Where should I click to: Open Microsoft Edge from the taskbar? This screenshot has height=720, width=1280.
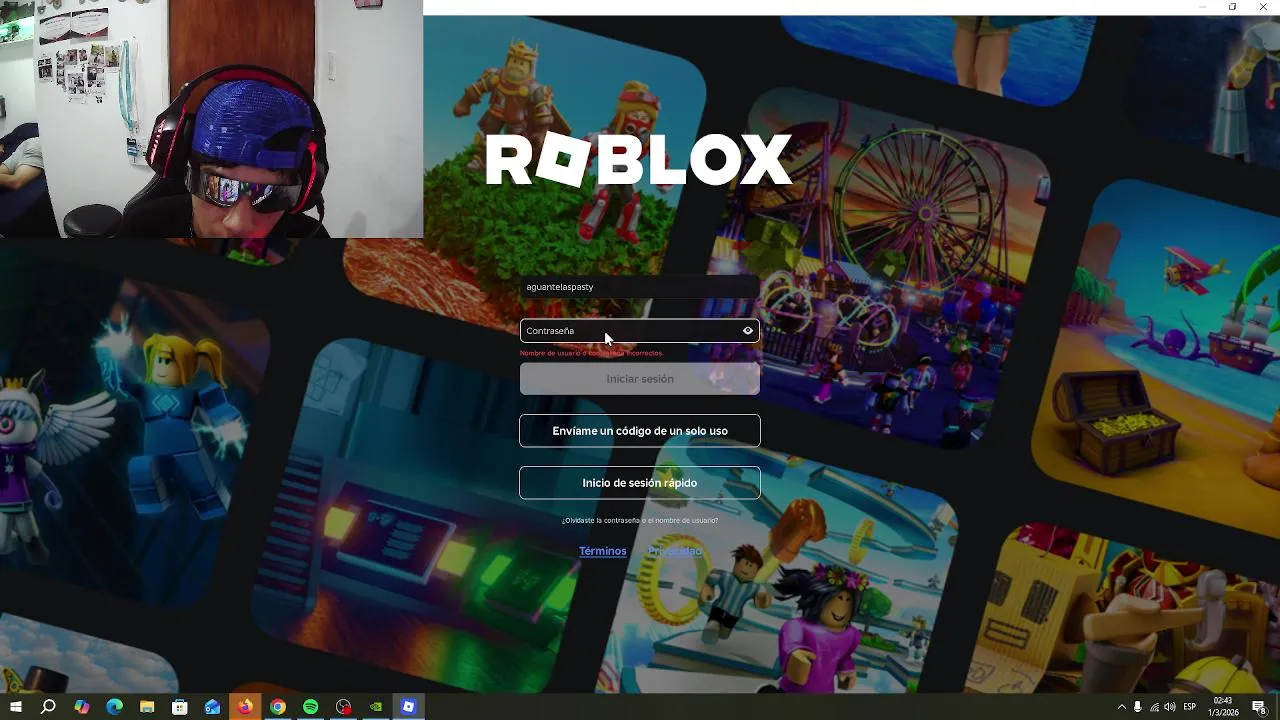point(115,707)
